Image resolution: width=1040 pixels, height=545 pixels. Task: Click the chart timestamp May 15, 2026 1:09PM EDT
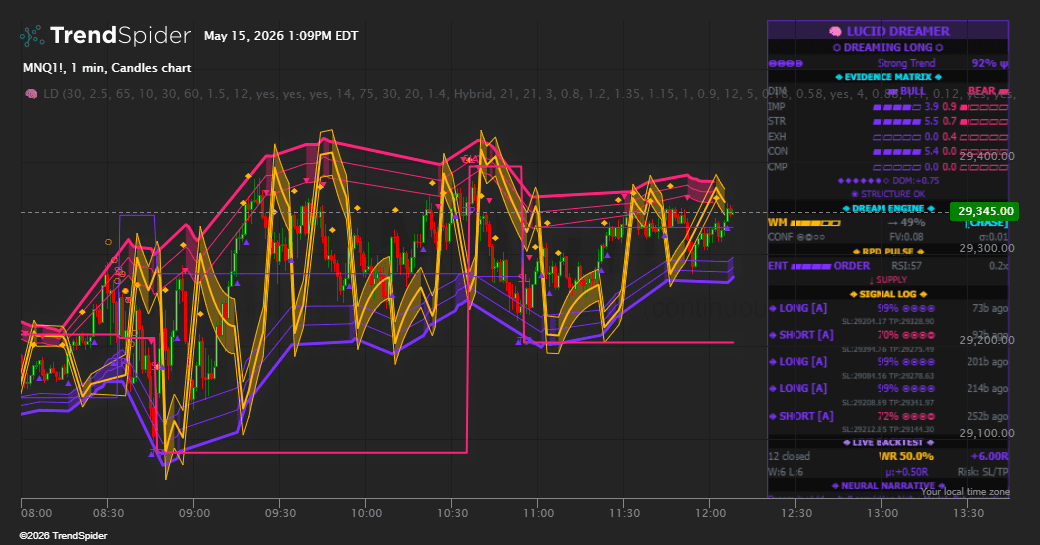point(281,36)
